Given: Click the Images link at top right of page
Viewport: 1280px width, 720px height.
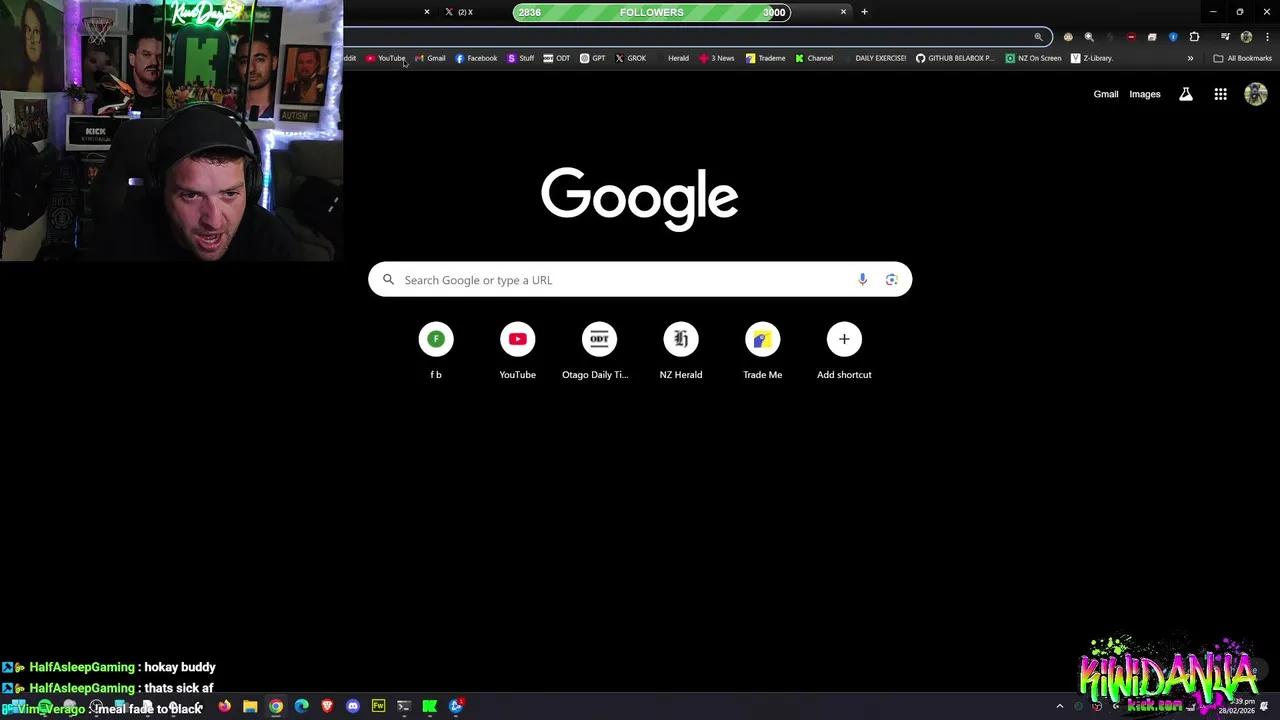Looking at the screenshot, I should click(1145, 94).
